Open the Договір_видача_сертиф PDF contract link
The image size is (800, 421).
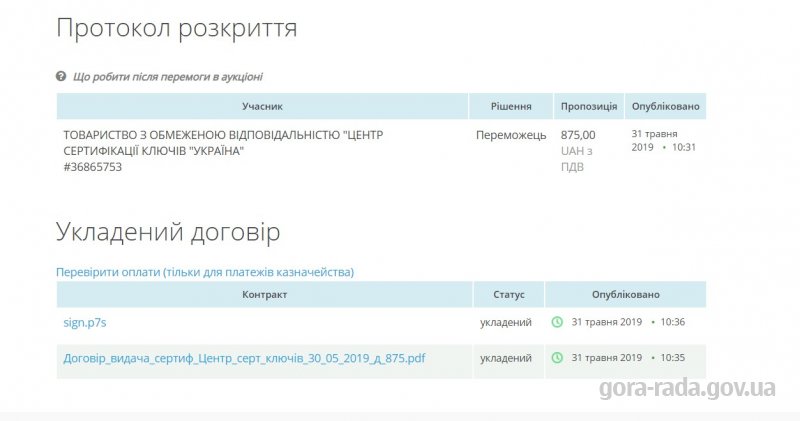(x=244, y=358)
